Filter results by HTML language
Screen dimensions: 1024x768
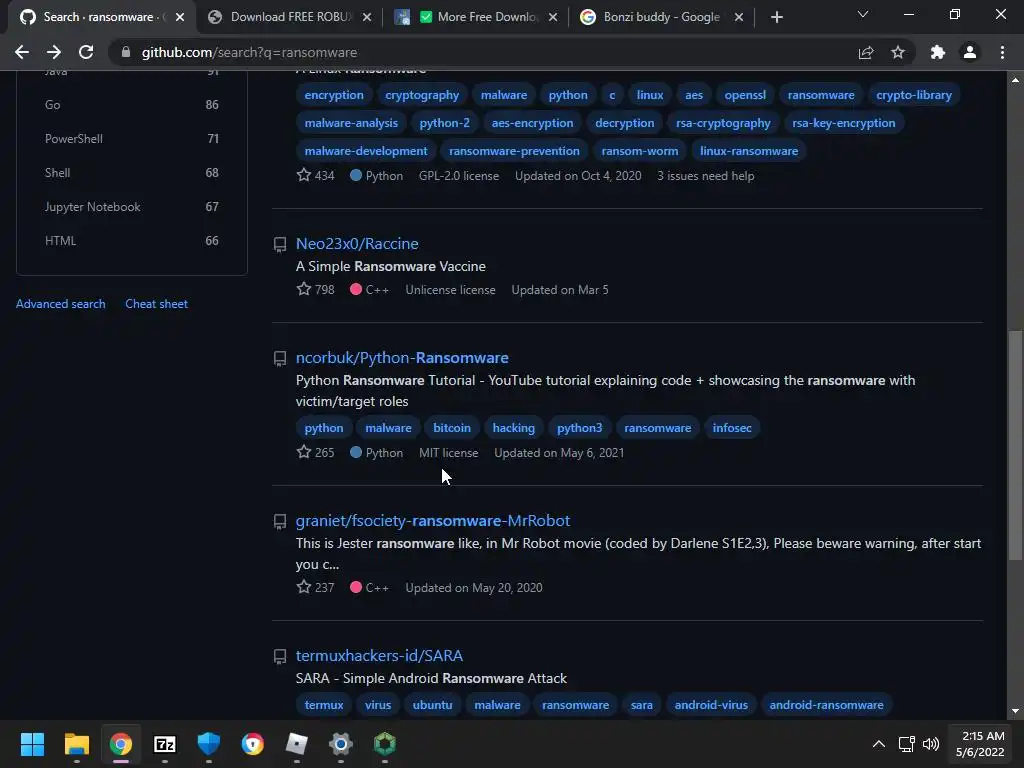point(131,240)
